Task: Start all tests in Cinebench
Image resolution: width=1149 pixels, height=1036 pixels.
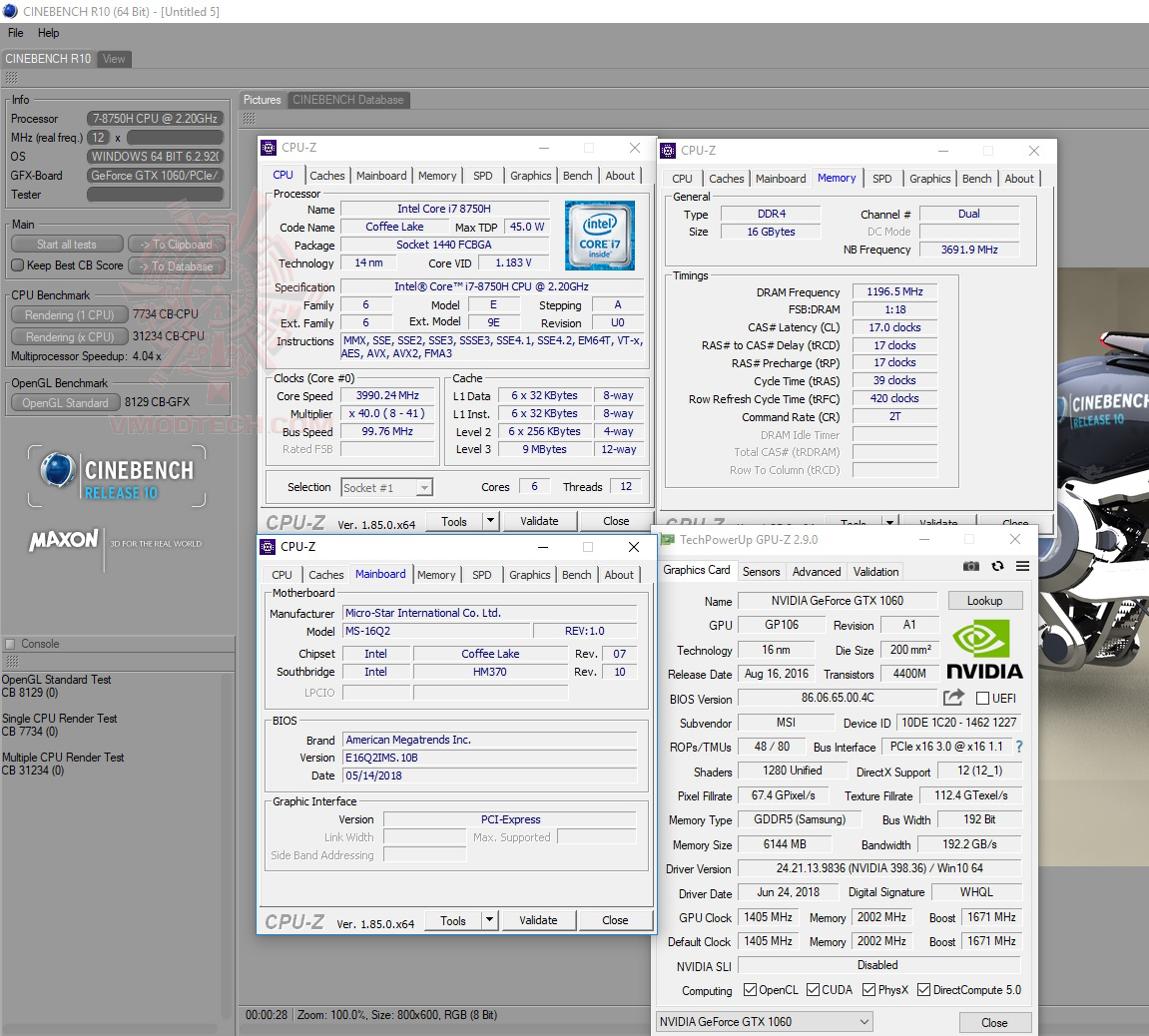Action: tap(66, 244)
